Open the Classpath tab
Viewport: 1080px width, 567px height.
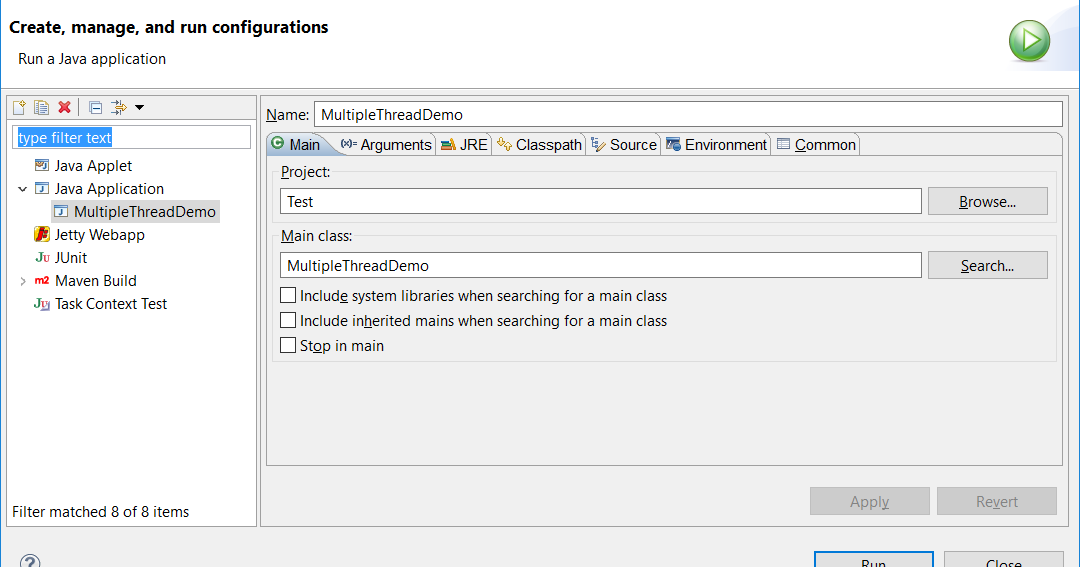[539, 145]
